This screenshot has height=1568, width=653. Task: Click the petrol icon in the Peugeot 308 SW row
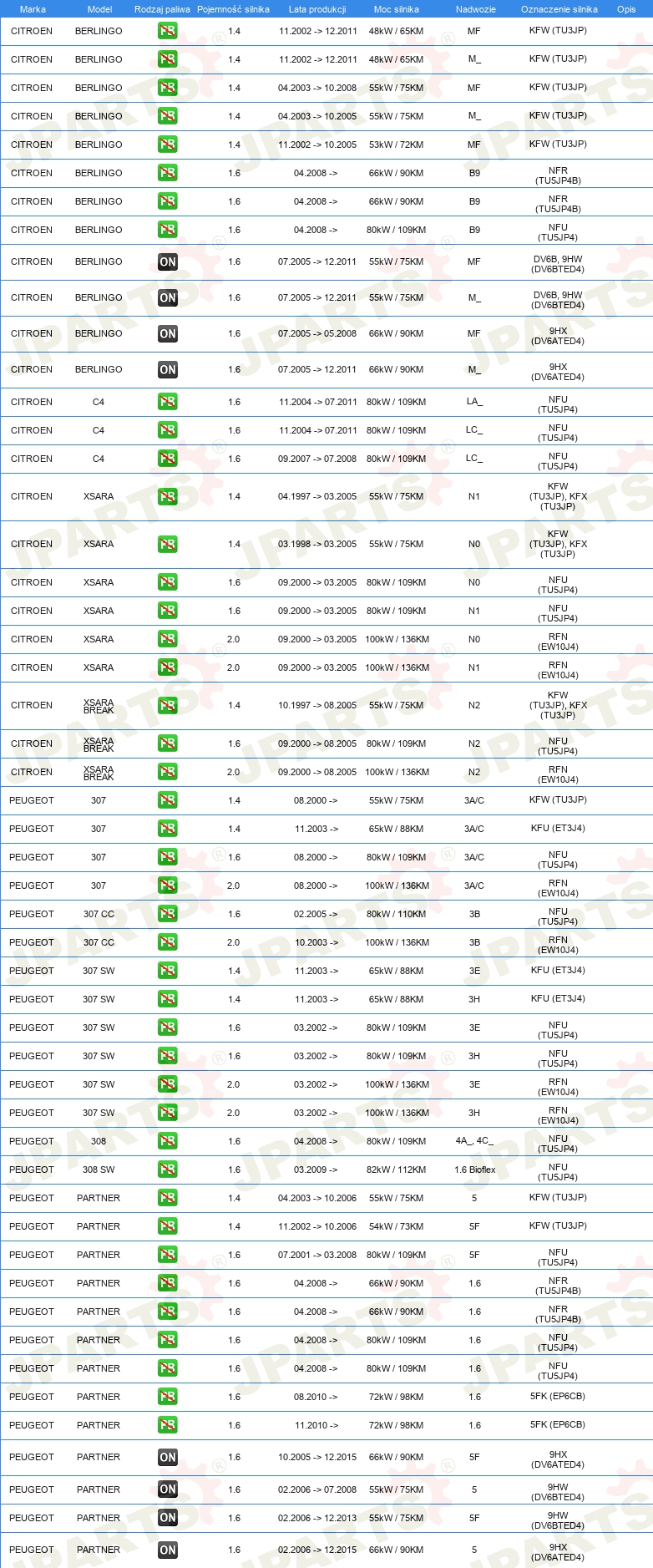pyautogui.click(x=167, y=1170)
